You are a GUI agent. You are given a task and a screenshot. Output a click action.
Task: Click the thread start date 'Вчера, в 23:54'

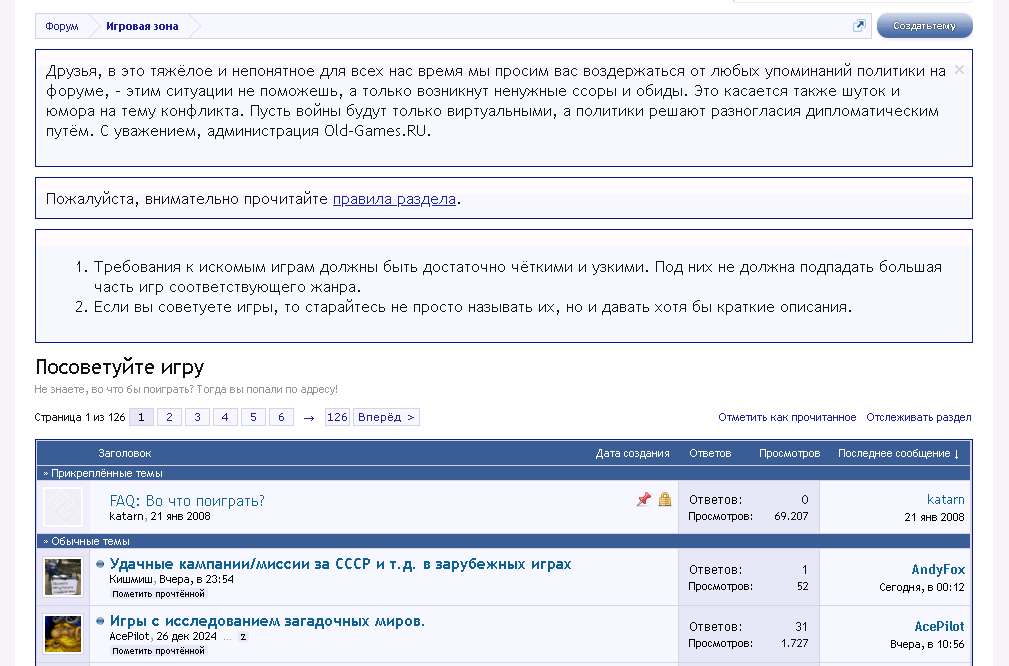[196, 579]
